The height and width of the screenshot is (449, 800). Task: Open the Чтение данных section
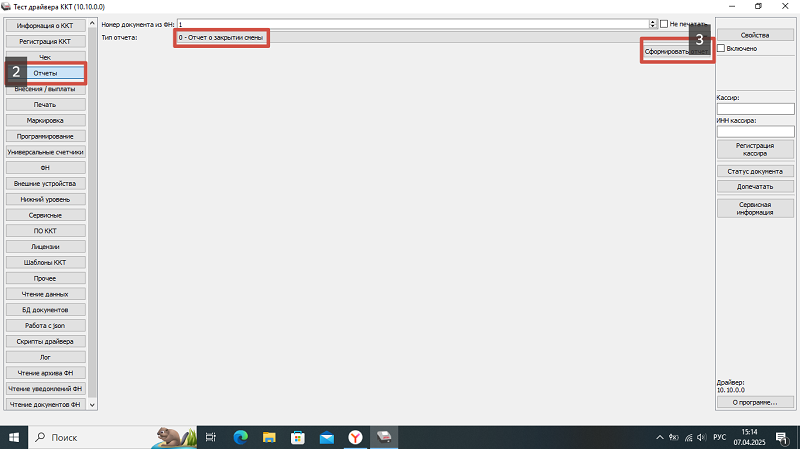coord(45,294)
